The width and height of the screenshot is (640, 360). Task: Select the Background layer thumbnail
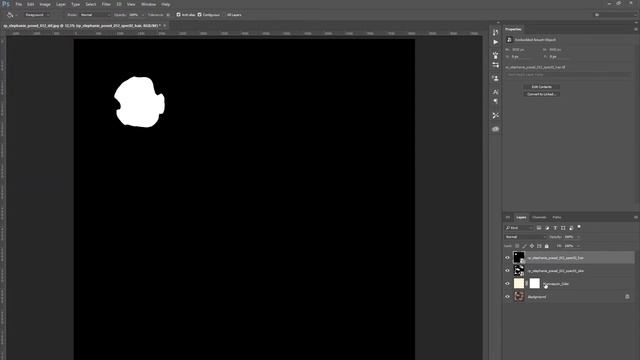click(x=519, y=296)
